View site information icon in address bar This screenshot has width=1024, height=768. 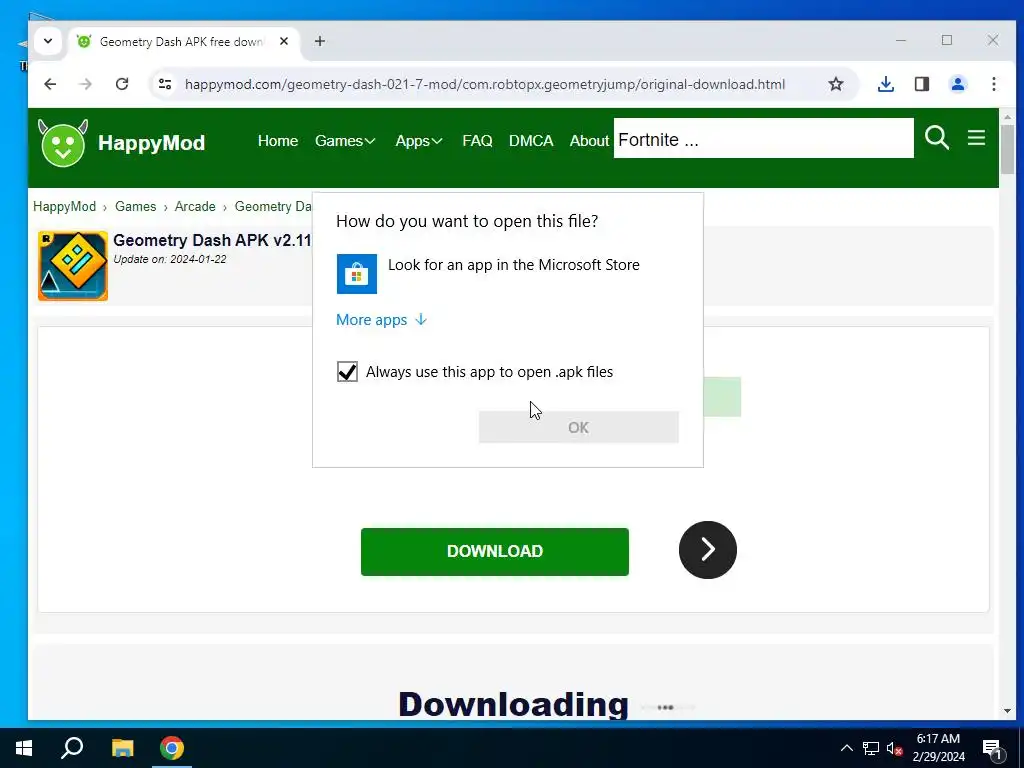165,84
